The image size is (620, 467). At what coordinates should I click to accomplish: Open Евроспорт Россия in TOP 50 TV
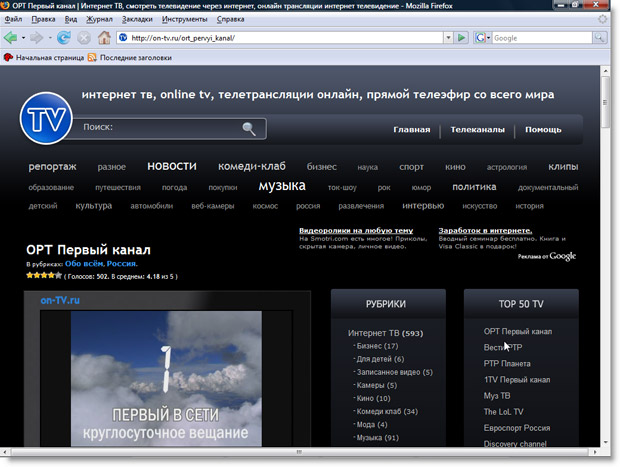pos(517,428)
